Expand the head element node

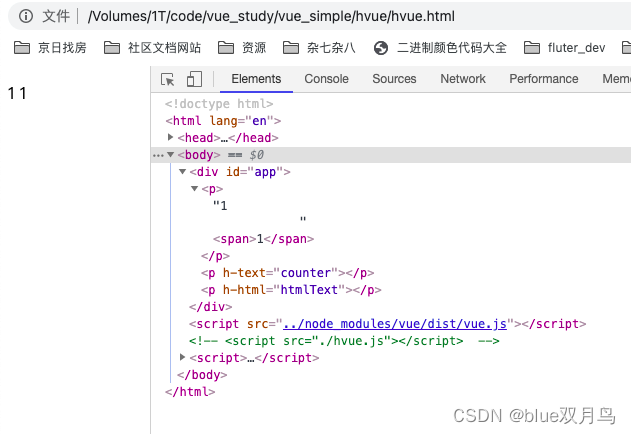pos(171,137)
